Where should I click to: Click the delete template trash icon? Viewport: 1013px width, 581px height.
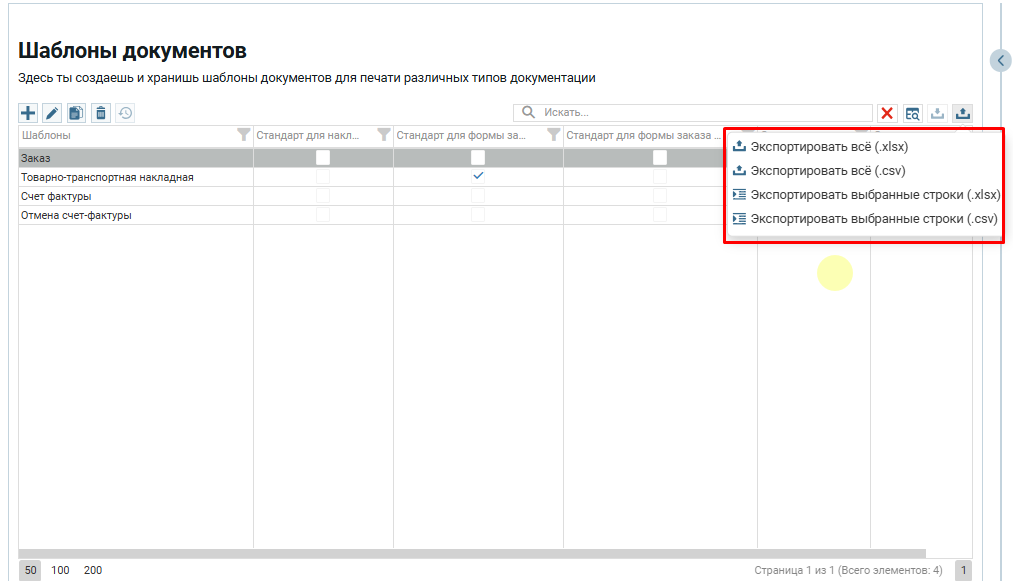click(100, 113)
